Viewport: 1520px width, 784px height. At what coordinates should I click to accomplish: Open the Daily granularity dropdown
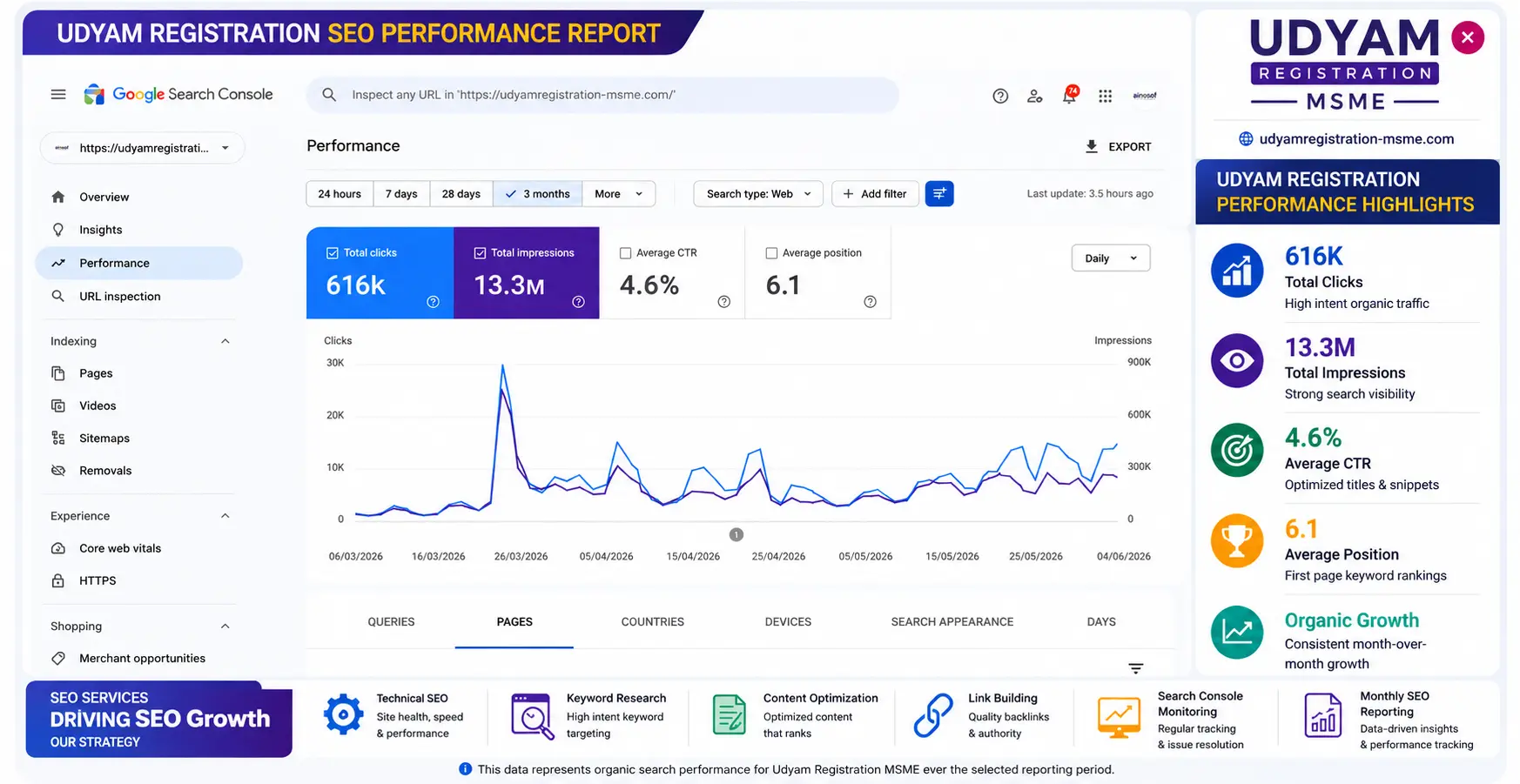click(1111, 258)
